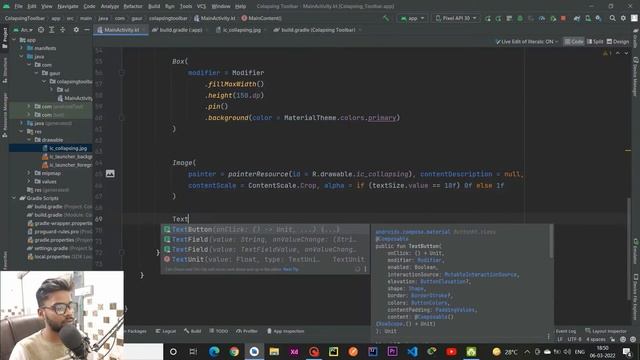Click the red Stop button in toolbar
The image size is (640, 360).
click(x=563, y=18)
